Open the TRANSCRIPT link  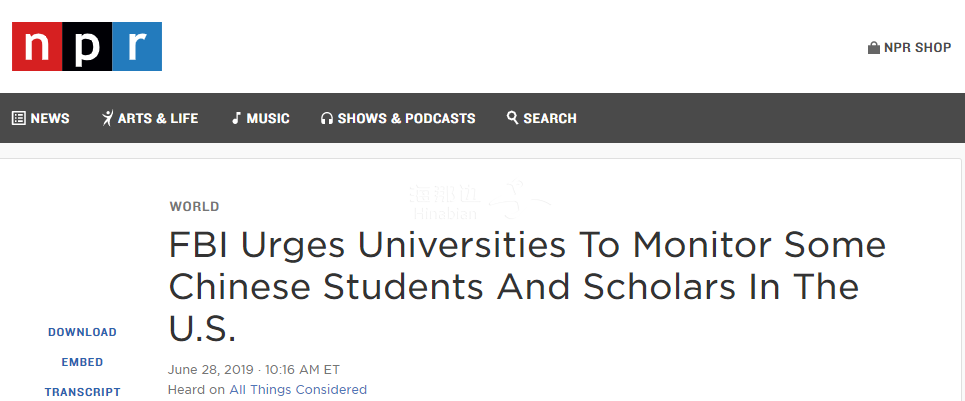[x=82, y=392]
